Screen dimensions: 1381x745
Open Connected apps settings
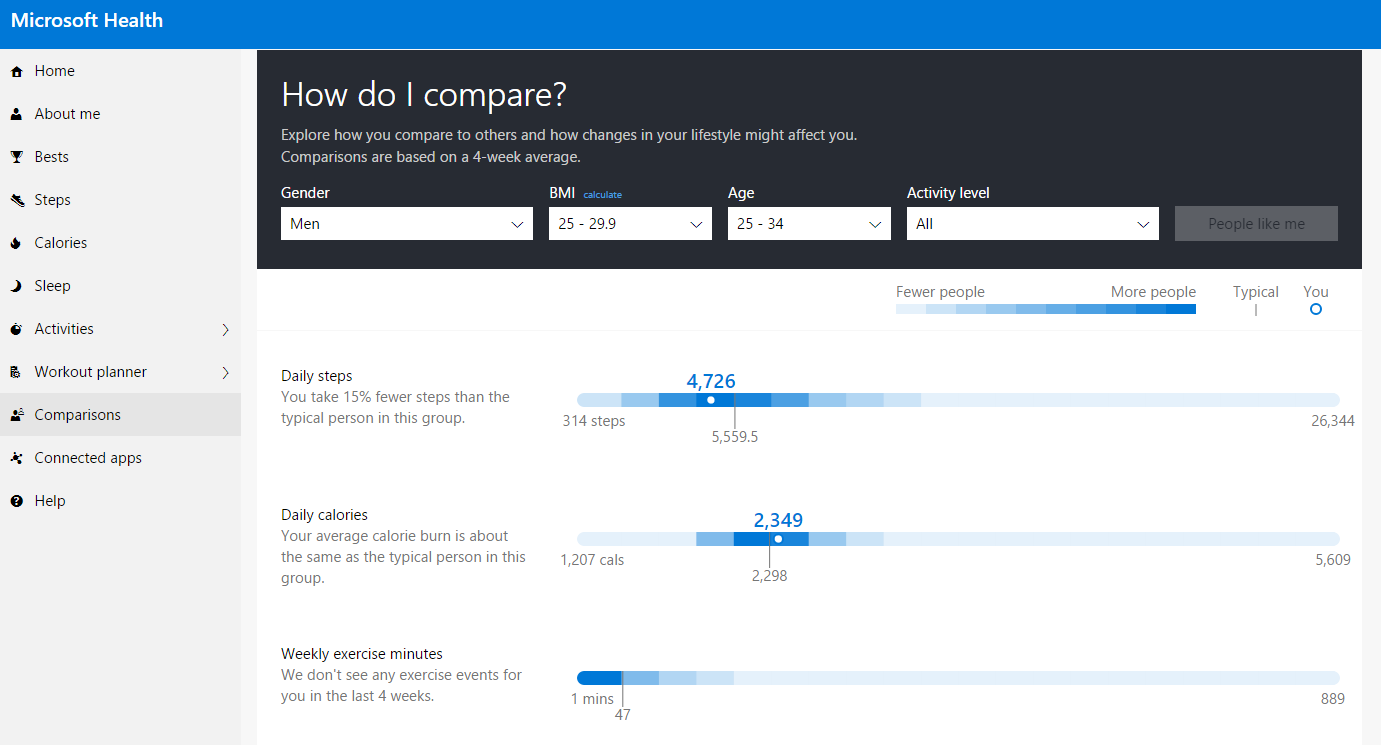coord(90,457)
